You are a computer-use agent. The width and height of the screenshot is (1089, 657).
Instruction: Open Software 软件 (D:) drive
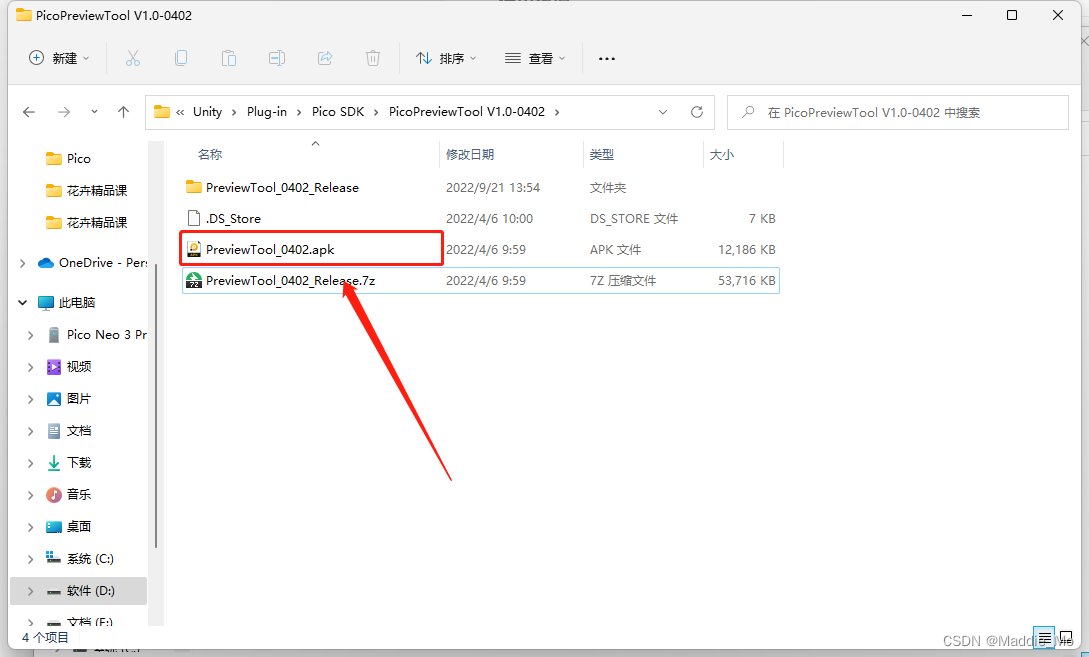coord(81,591)
